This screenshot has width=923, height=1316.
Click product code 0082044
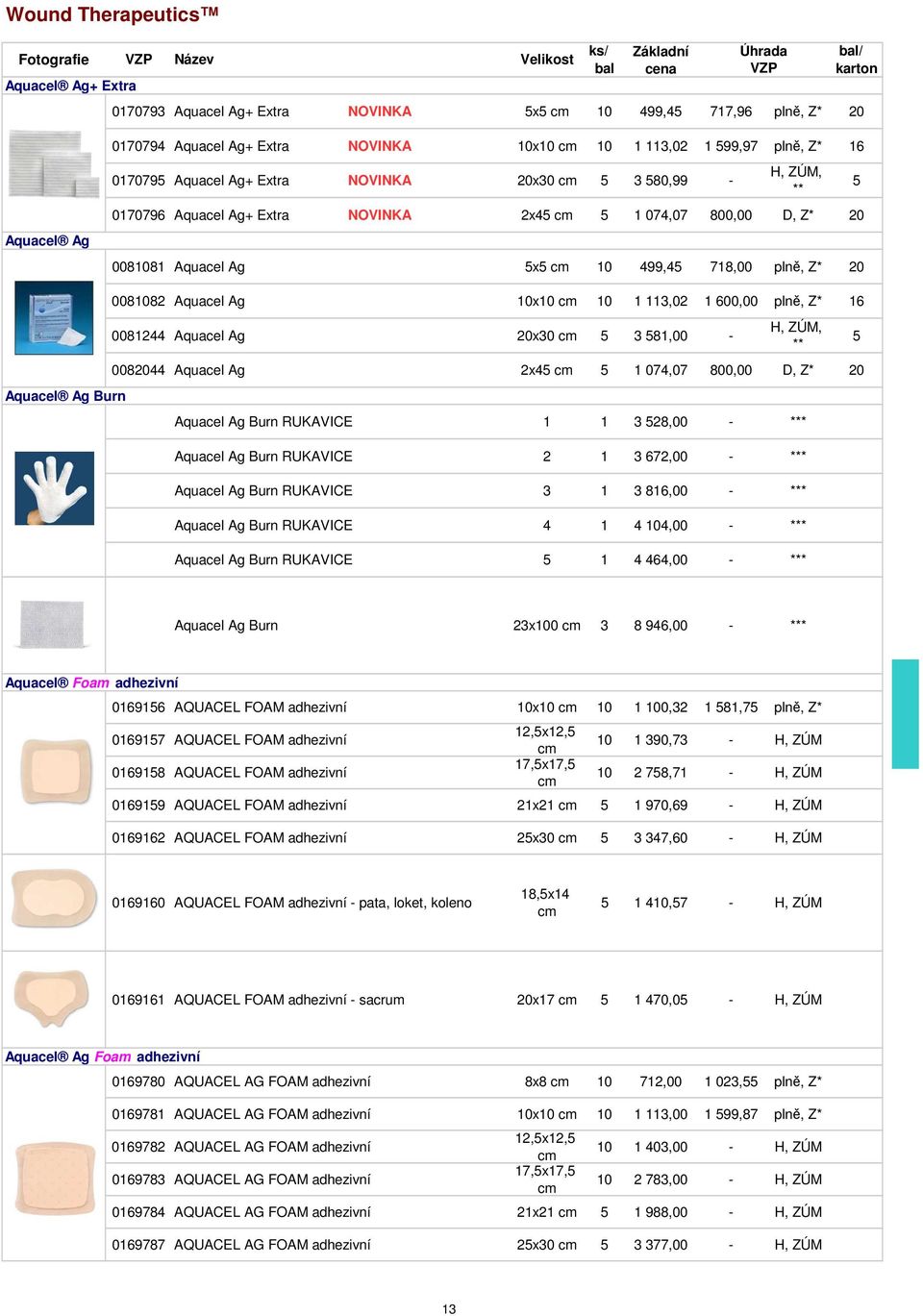pos(138,370)
